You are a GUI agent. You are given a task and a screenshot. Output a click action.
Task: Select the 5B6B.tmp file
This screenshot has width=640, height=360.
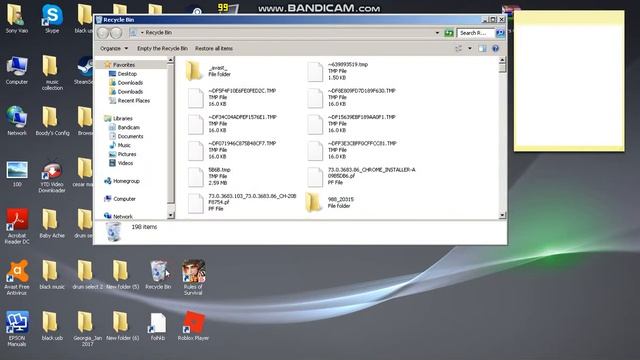pos(209,176)
